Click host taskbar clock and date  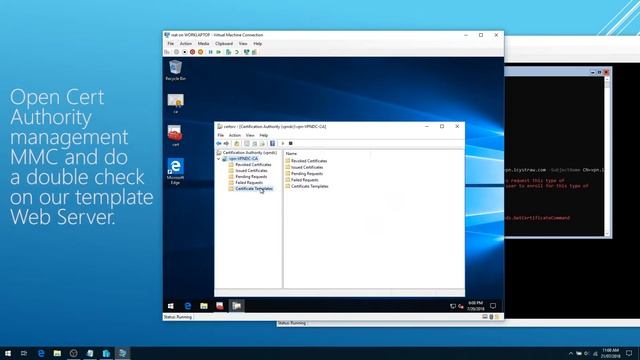click(x=611, y=353)
